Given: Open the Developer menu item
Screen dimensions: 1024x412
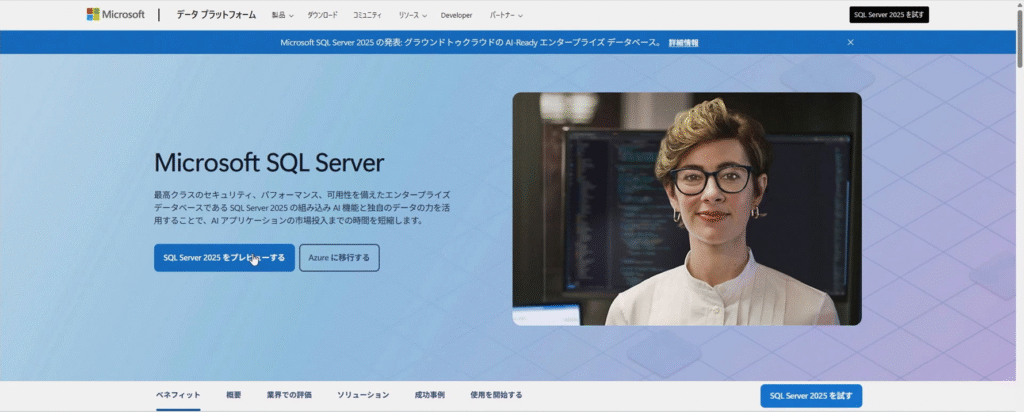Looking at the screenshot, I should tap(456, 15).
